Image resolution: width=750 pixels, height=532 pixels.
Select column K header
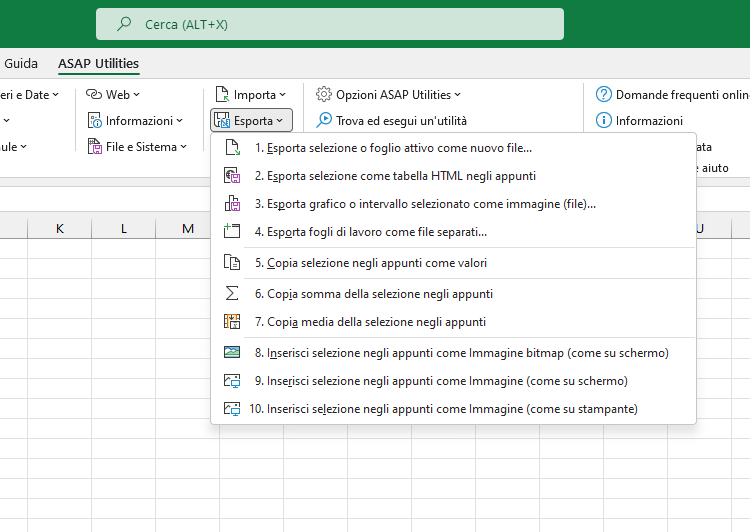60,229
